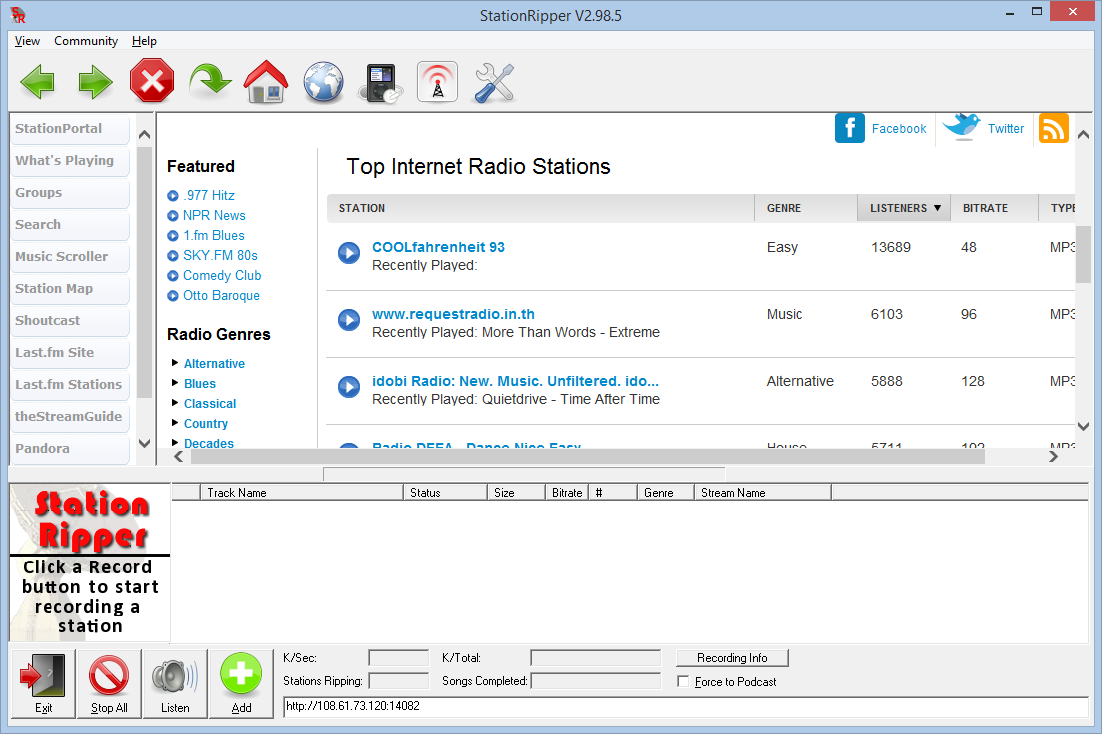Click the globe web browser icon
The height and width of the screenshot is (734, 1102).
323,82
